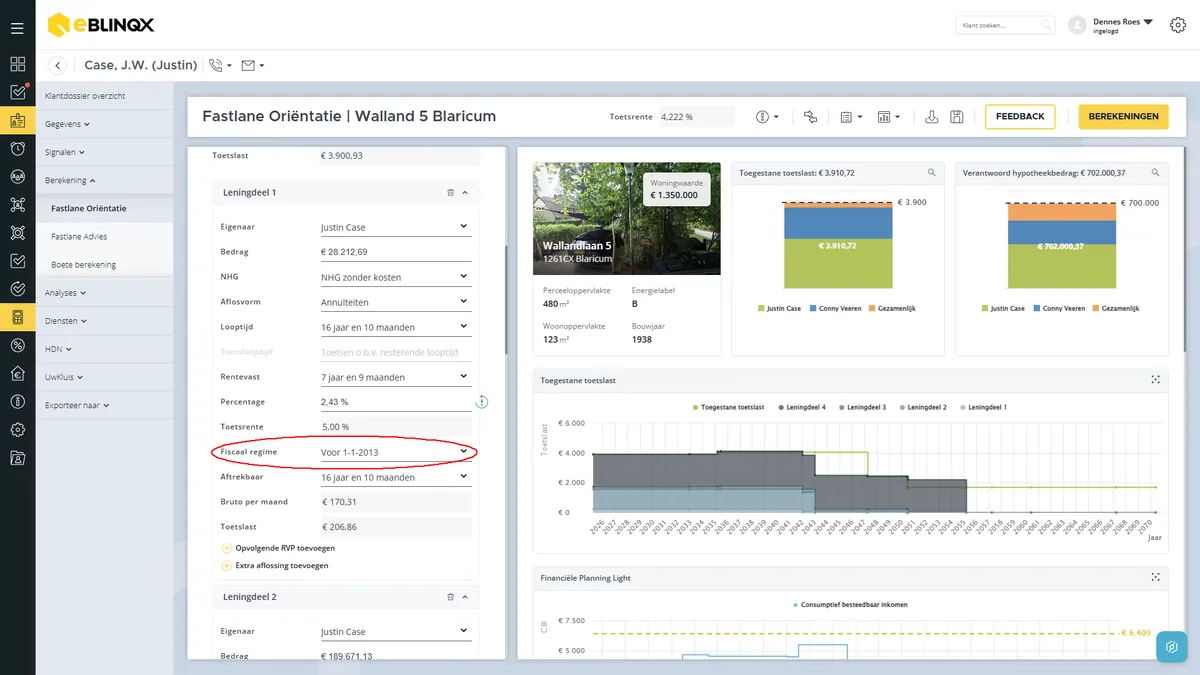Viewport: 1200px width, 675px height.
Task: Toggle 'Leningdeel 1' in the chart legend
Action: 983,408
